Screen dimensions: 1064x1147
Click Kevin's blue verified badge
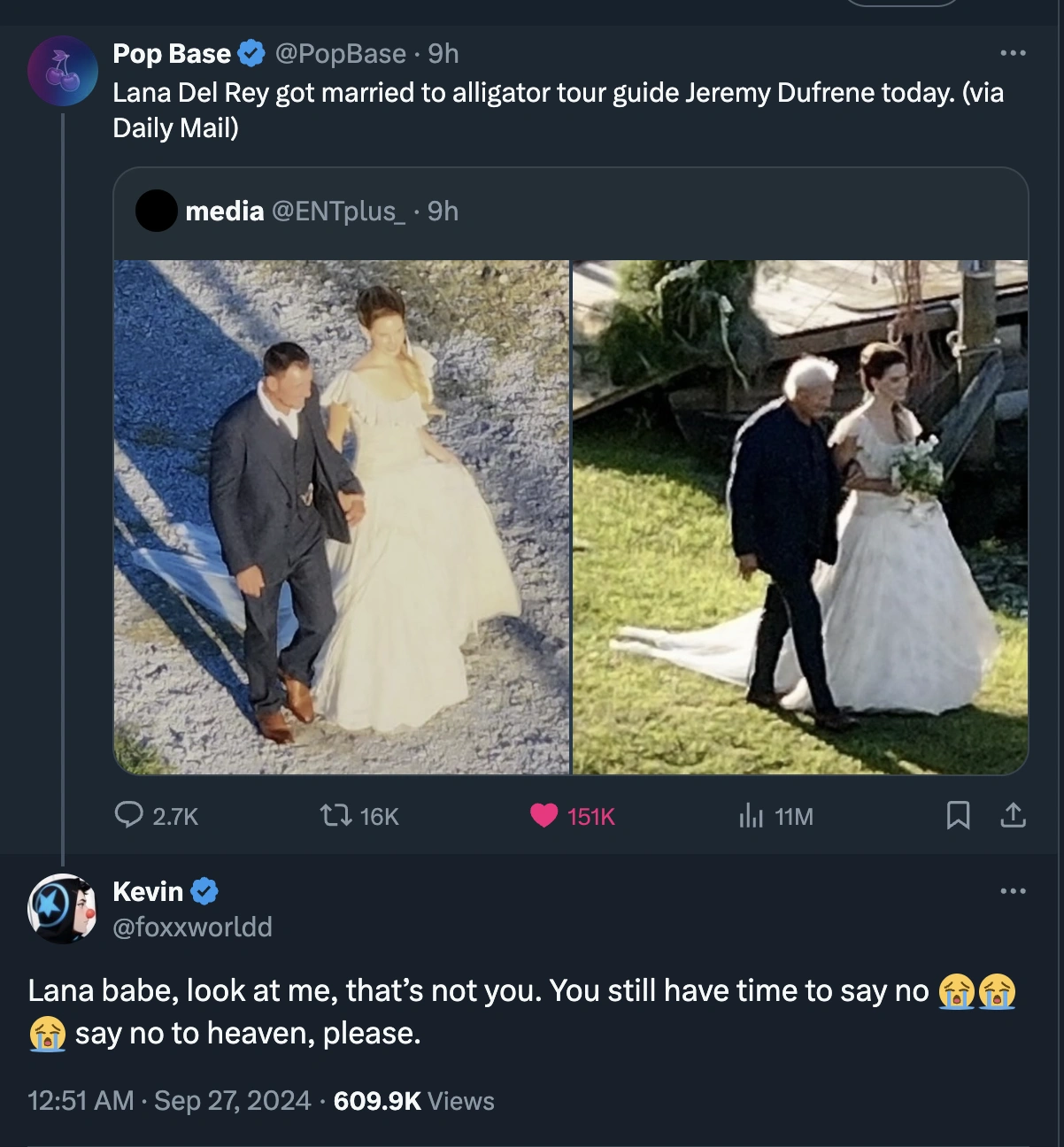tap(204, 891)
